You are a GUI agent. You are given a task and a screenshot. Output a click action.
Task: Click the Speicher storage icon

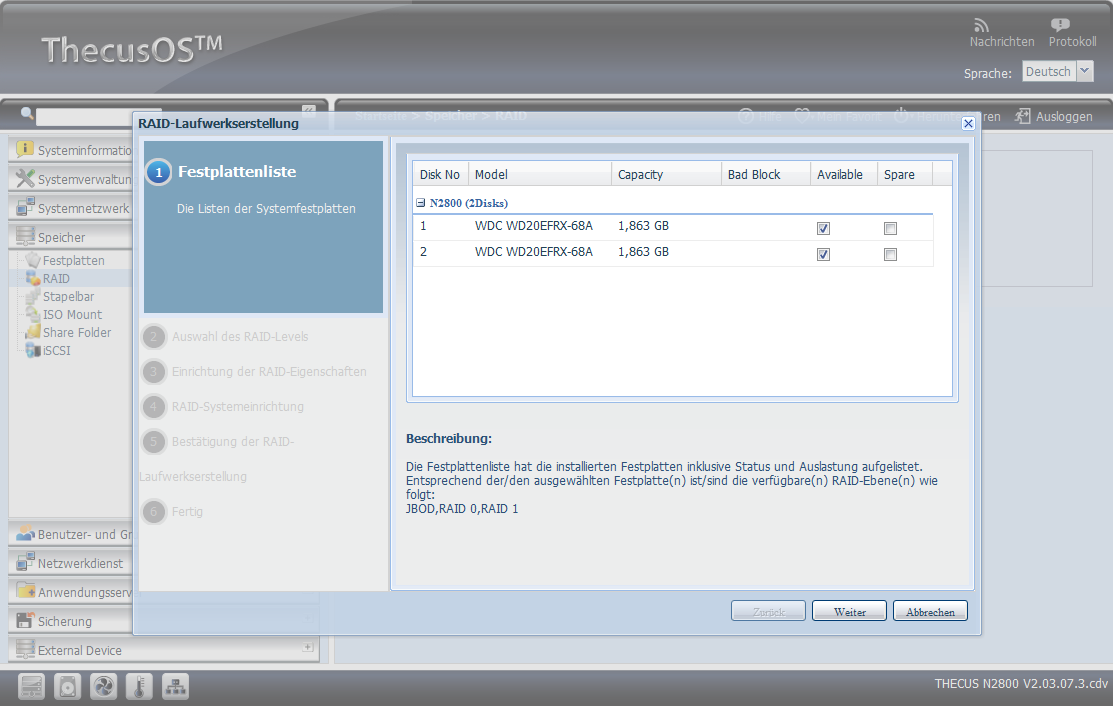[25, 236]
